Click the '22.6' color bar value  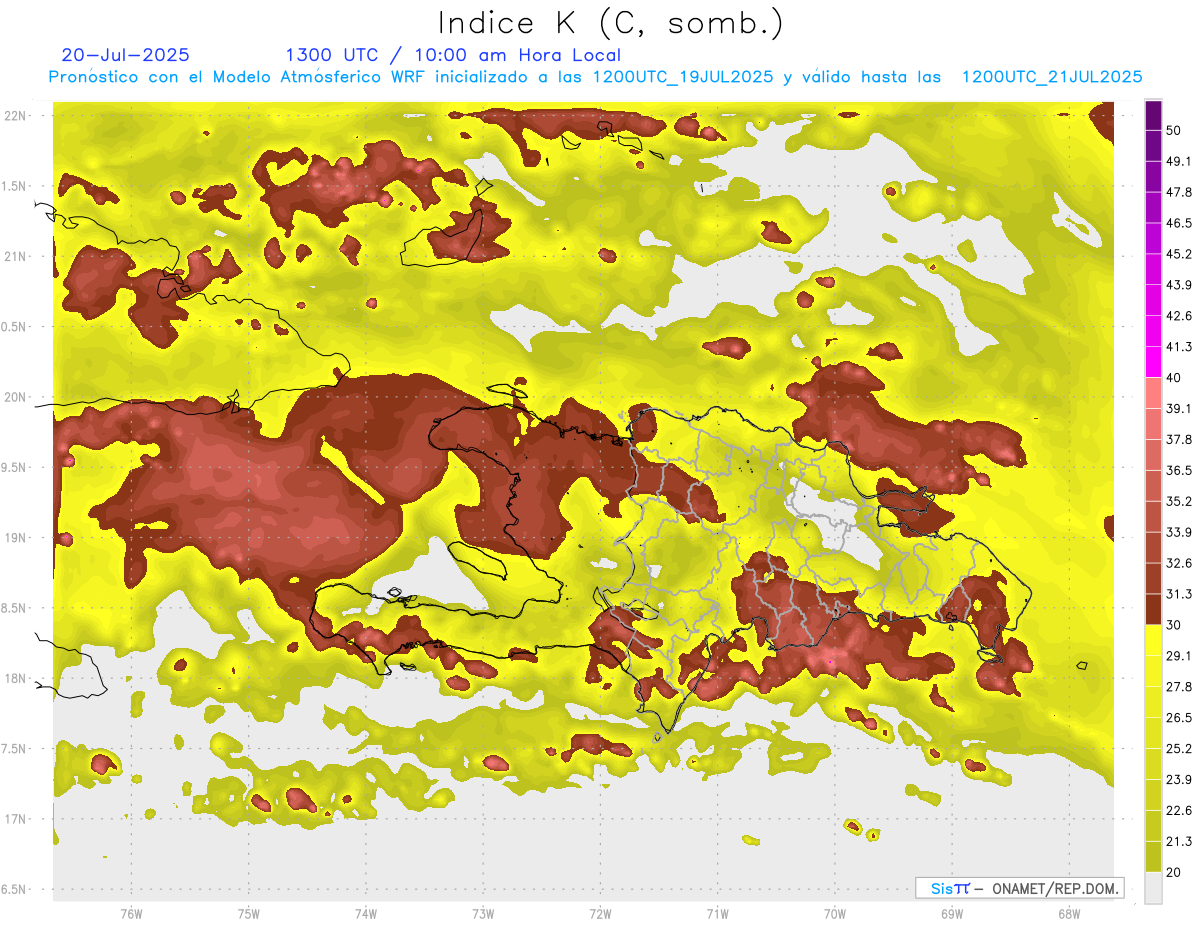1179,811
